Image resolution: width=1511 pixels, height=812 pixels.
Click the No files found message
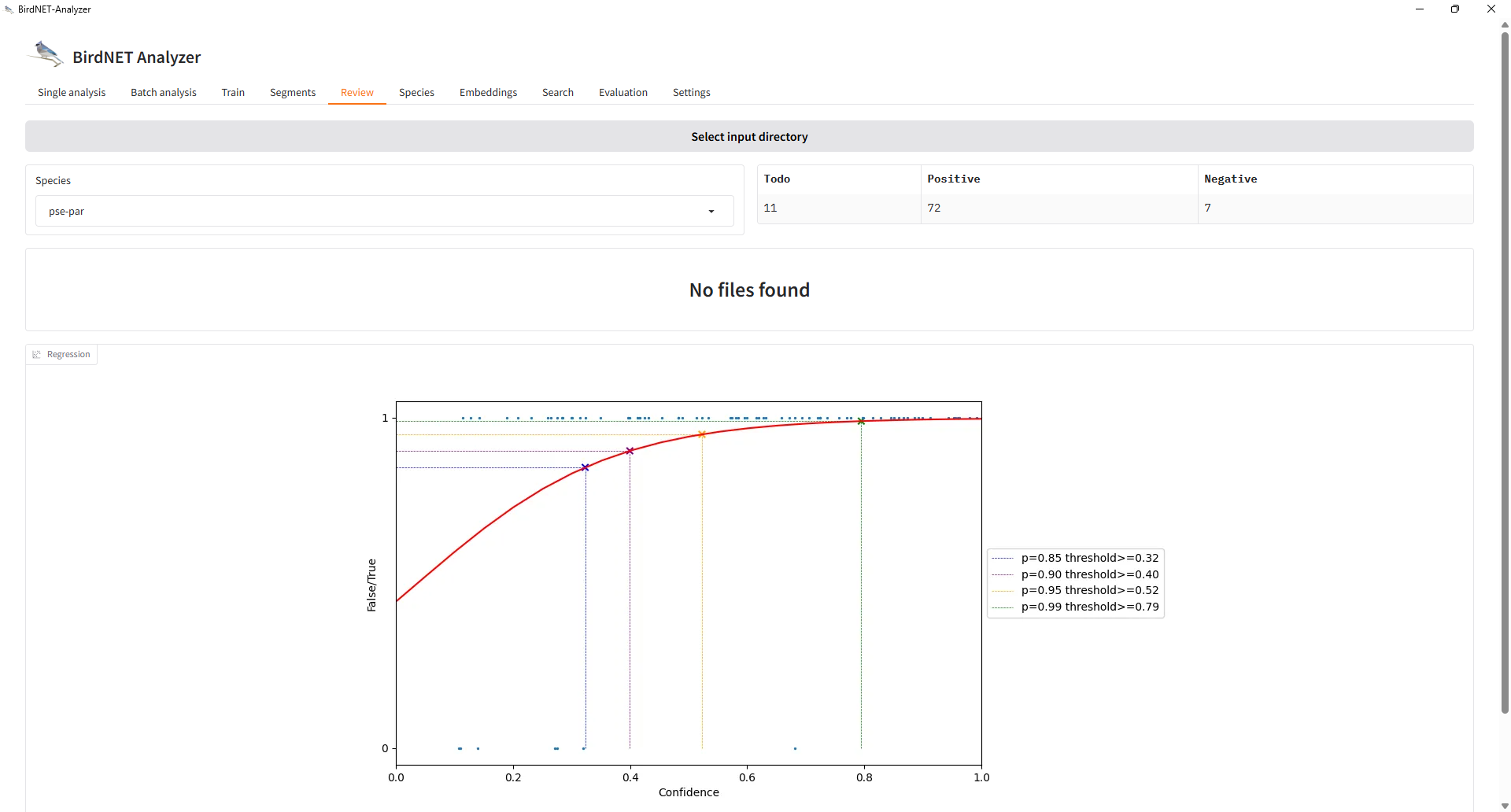pos(749,290)
